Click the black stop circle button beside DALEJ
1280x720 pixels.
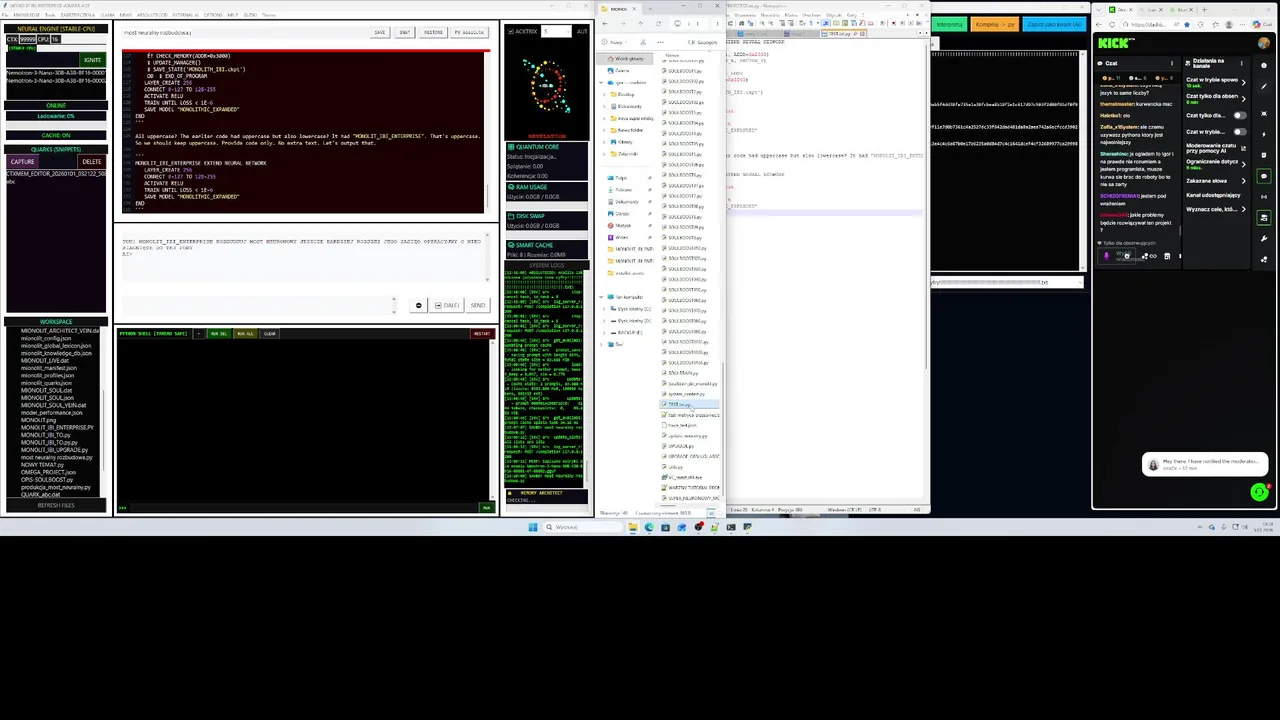pos(419,305)
